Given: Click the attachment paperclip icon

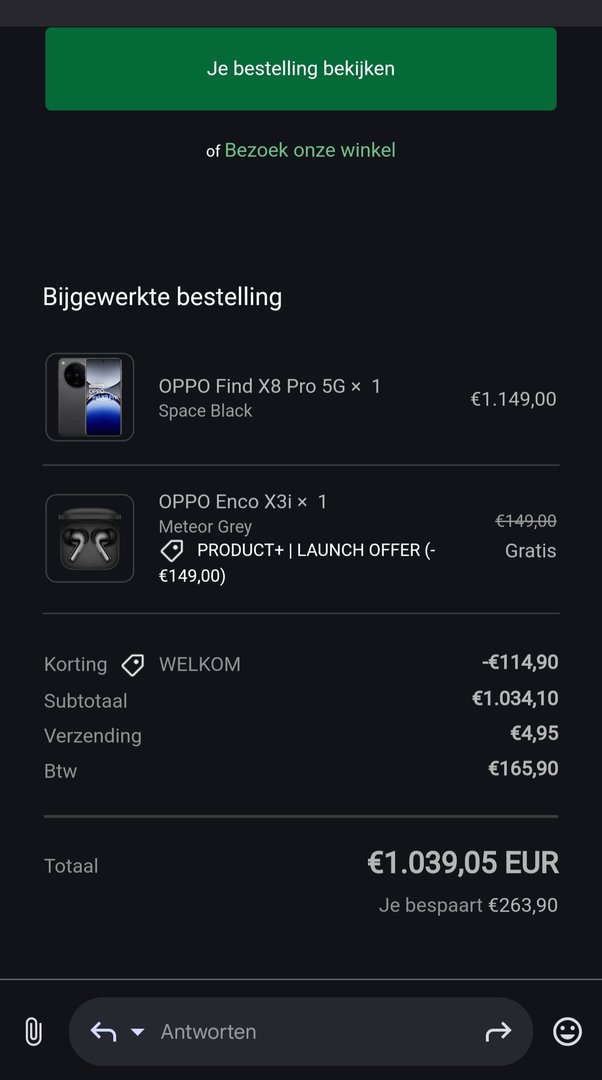Looking at the screenshot, I should [x=33, y=1031].
